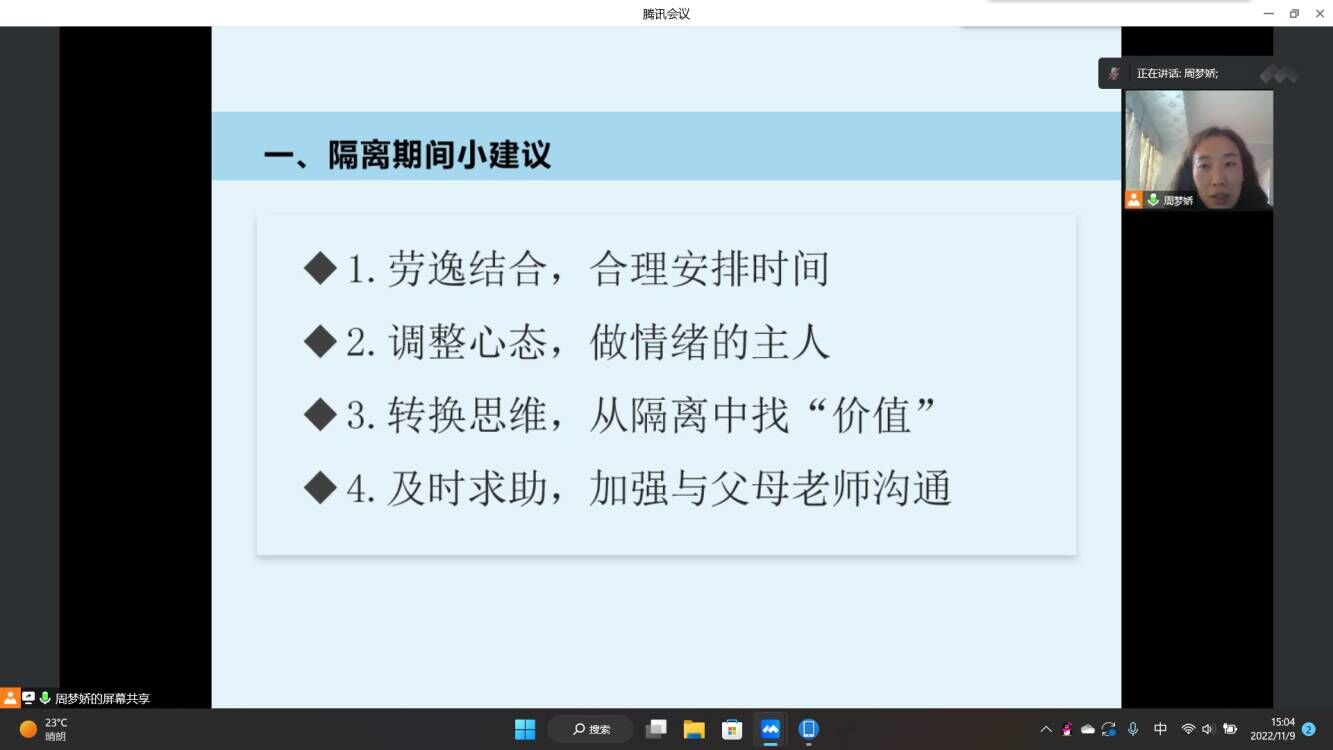This screenshot has height=750, width=1333.
Task: Click the '周梦娇的屏幕共享' label
Action: [102, 699]
